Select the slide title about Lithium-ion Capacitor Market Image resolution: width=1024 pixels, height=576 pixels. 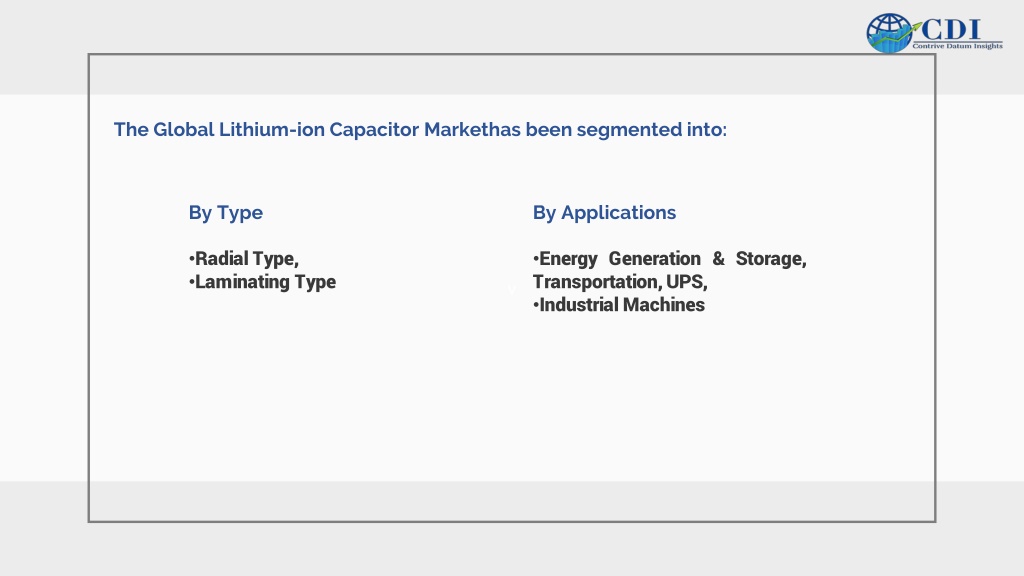coord(420,129)
